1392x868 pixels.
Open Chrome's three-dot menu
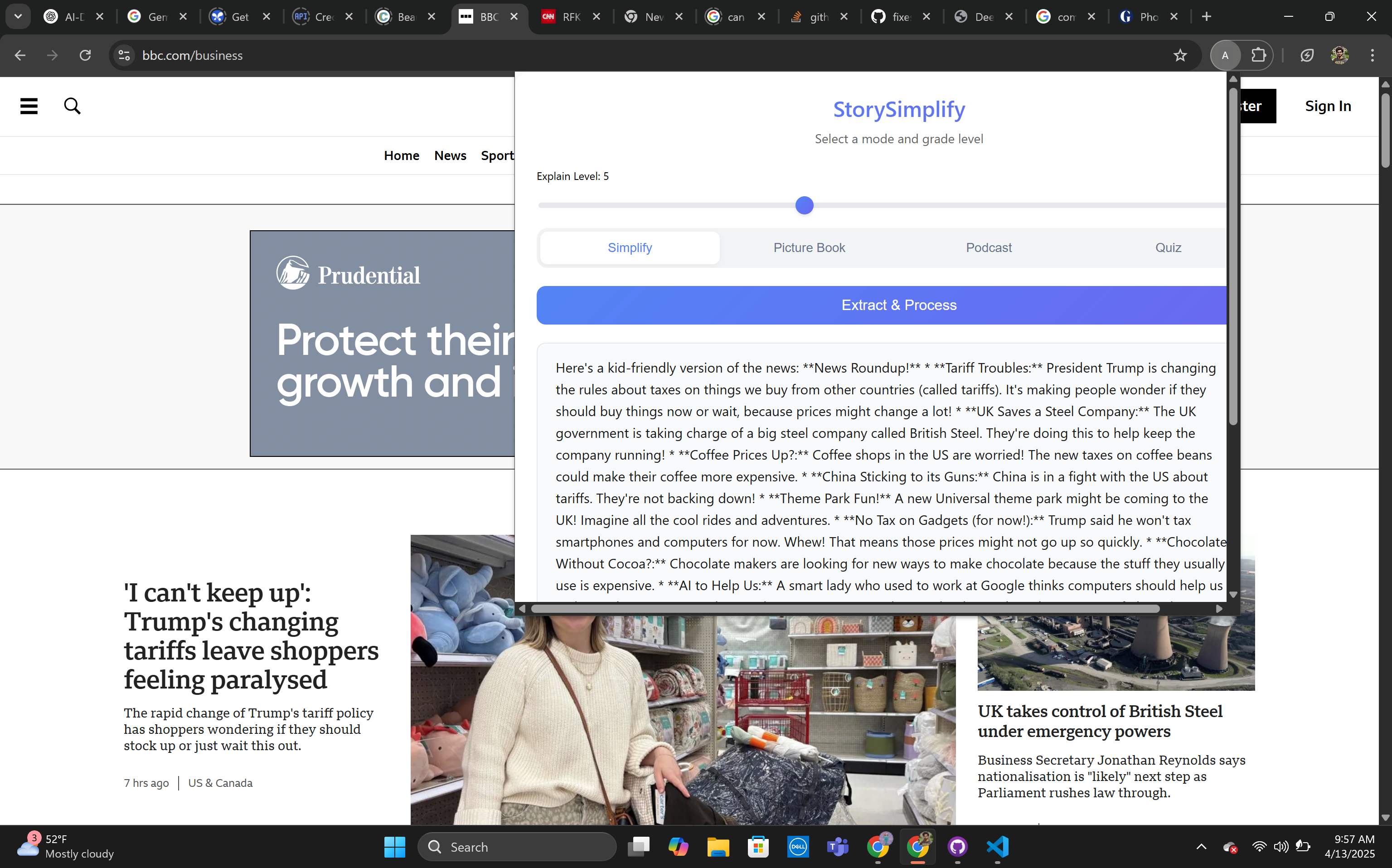[1372, 56]
